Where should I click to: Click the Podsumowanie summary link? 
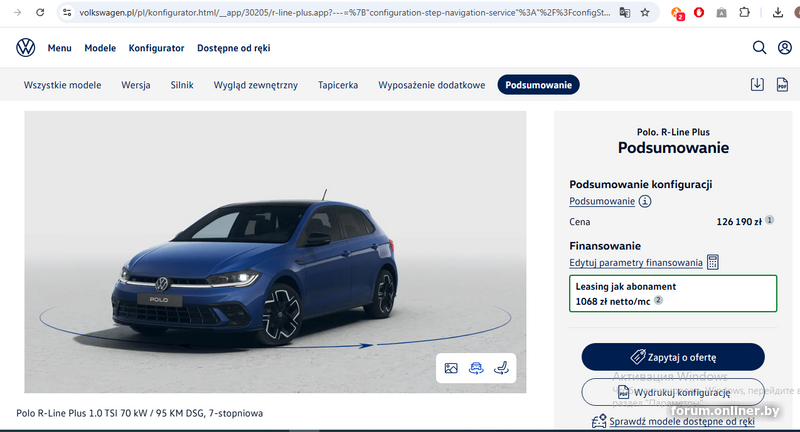pos(602,201)
